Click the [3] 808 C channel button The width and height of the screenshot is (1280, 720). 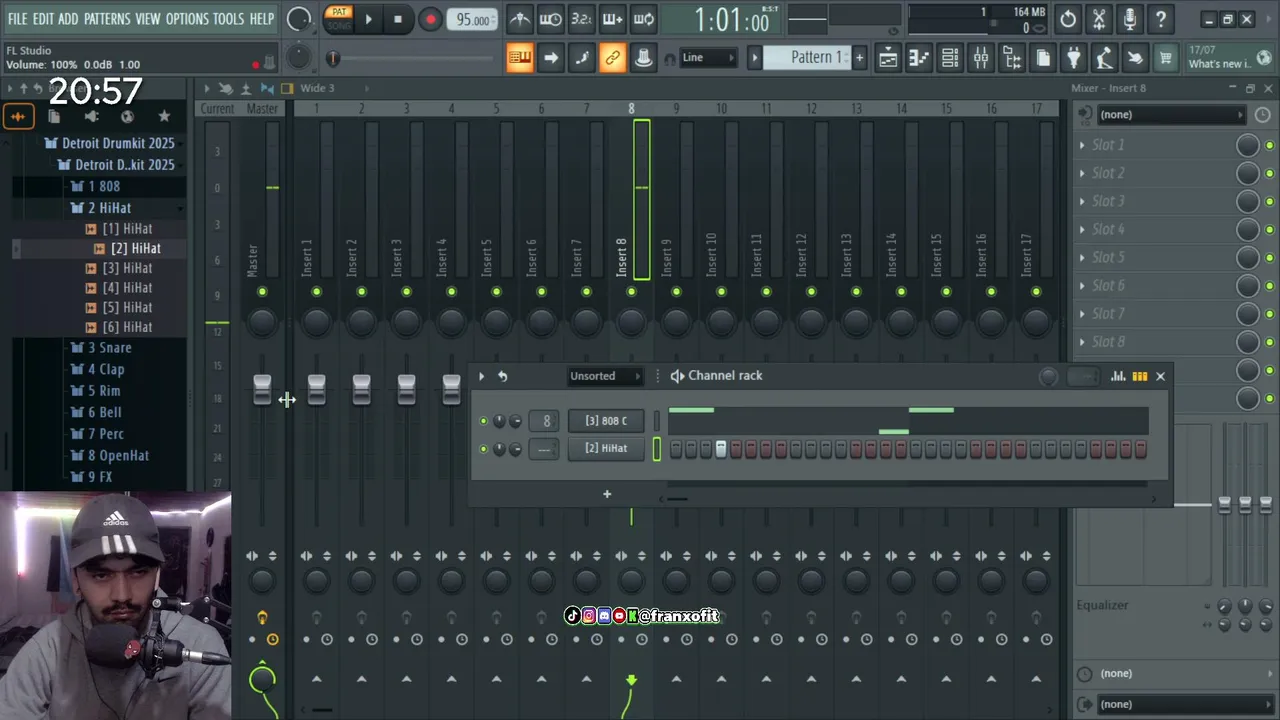click(606, 421)
